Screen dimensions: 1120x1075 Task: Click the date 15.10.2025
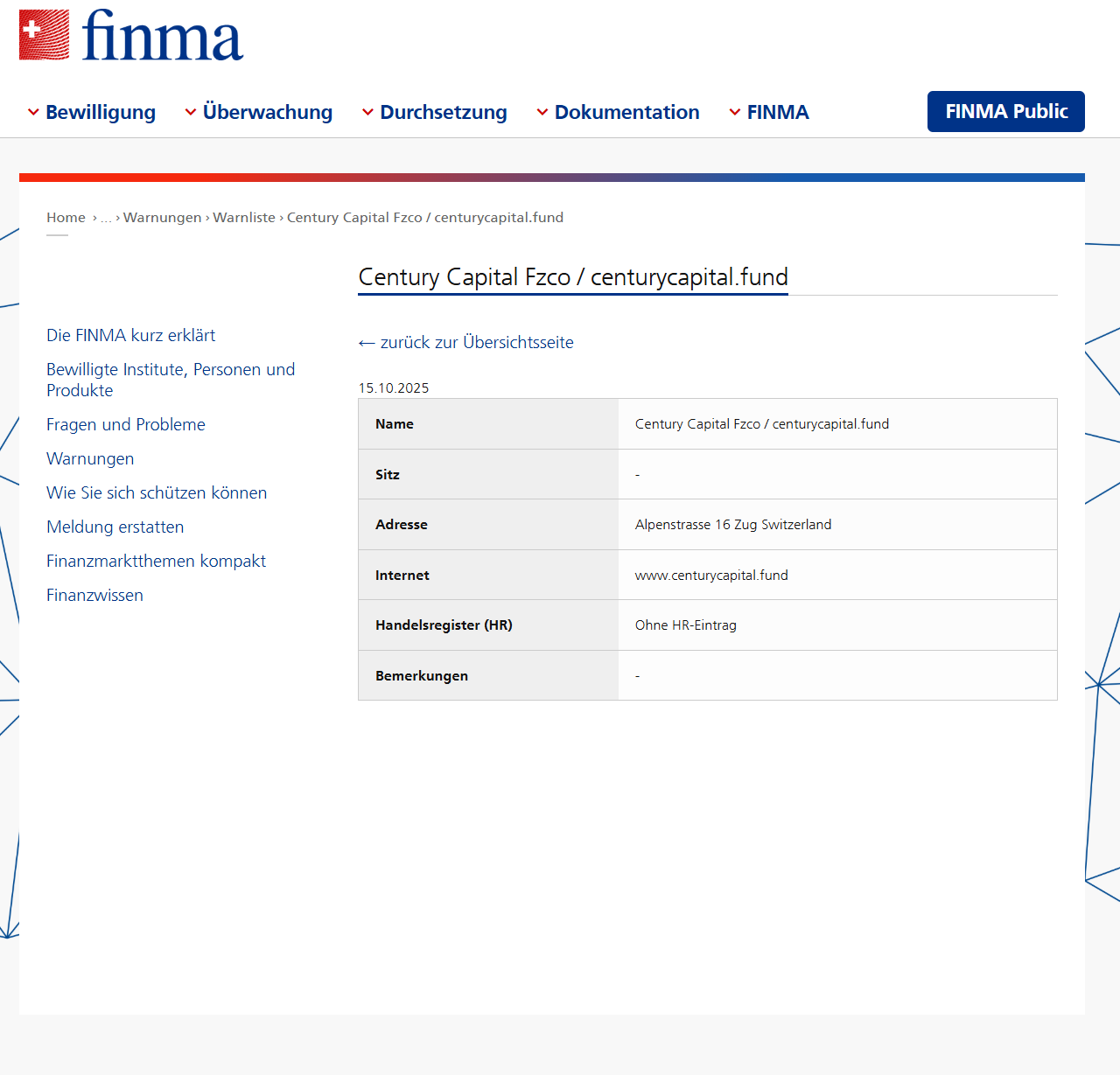coord(394,388)
